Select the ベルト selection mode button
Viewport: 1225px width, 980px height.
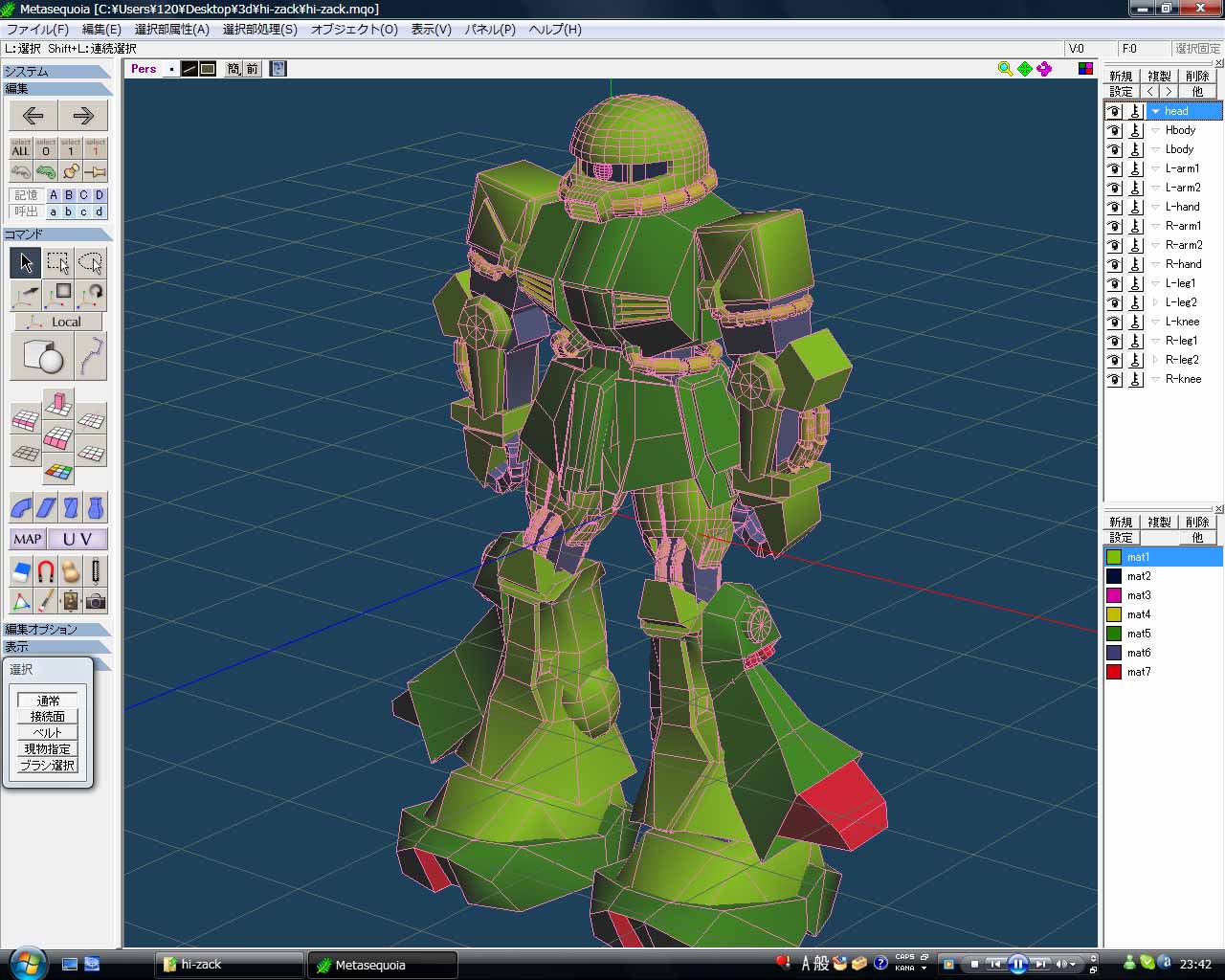click(48, 732)
